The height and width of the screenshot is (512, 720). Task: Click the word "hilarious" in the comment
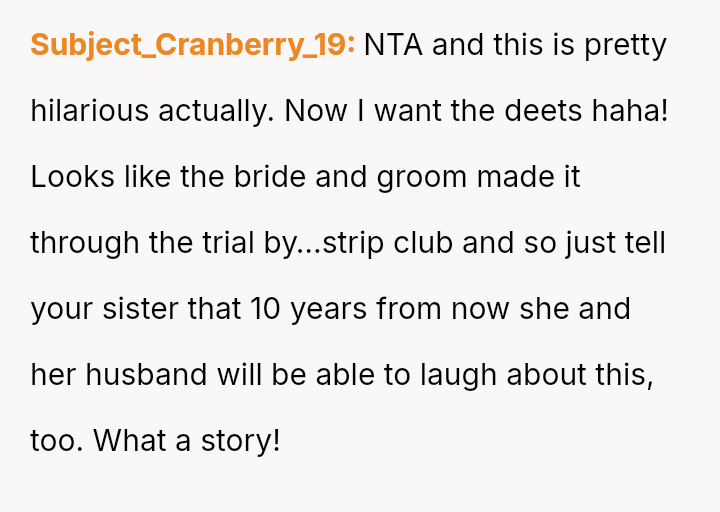[90, 111]
